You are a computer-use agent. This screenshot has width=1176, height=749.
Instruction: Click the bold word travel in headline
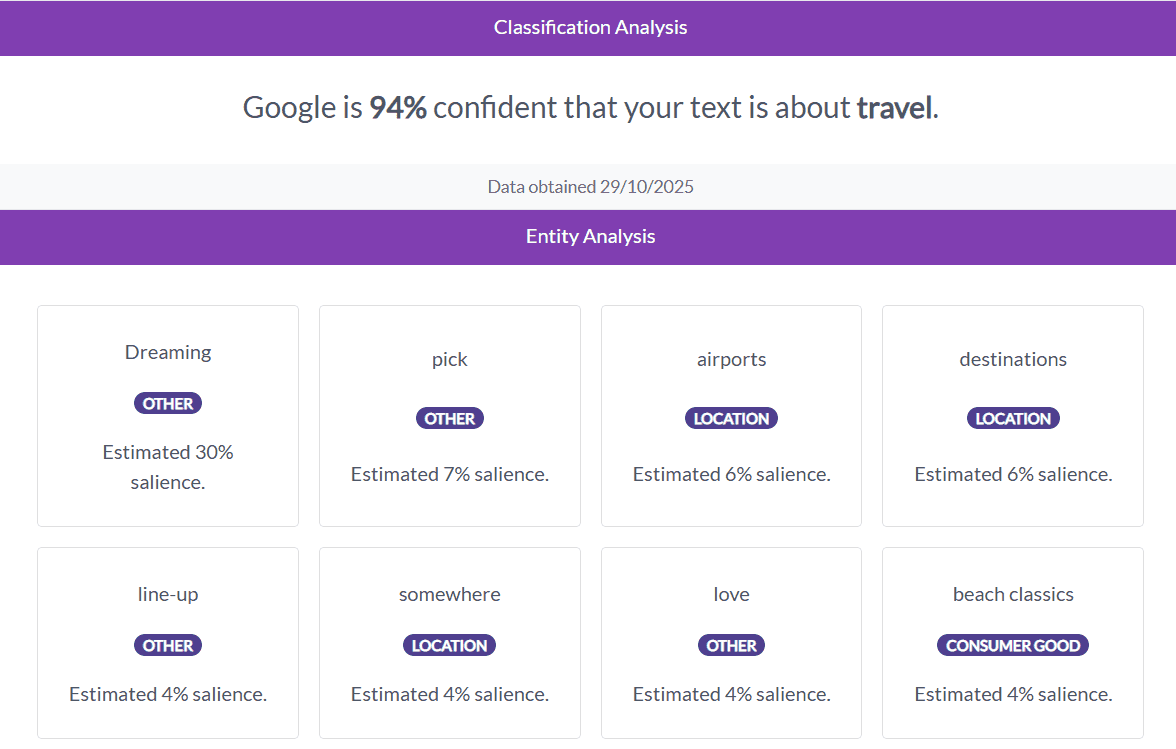pos(894,108)
